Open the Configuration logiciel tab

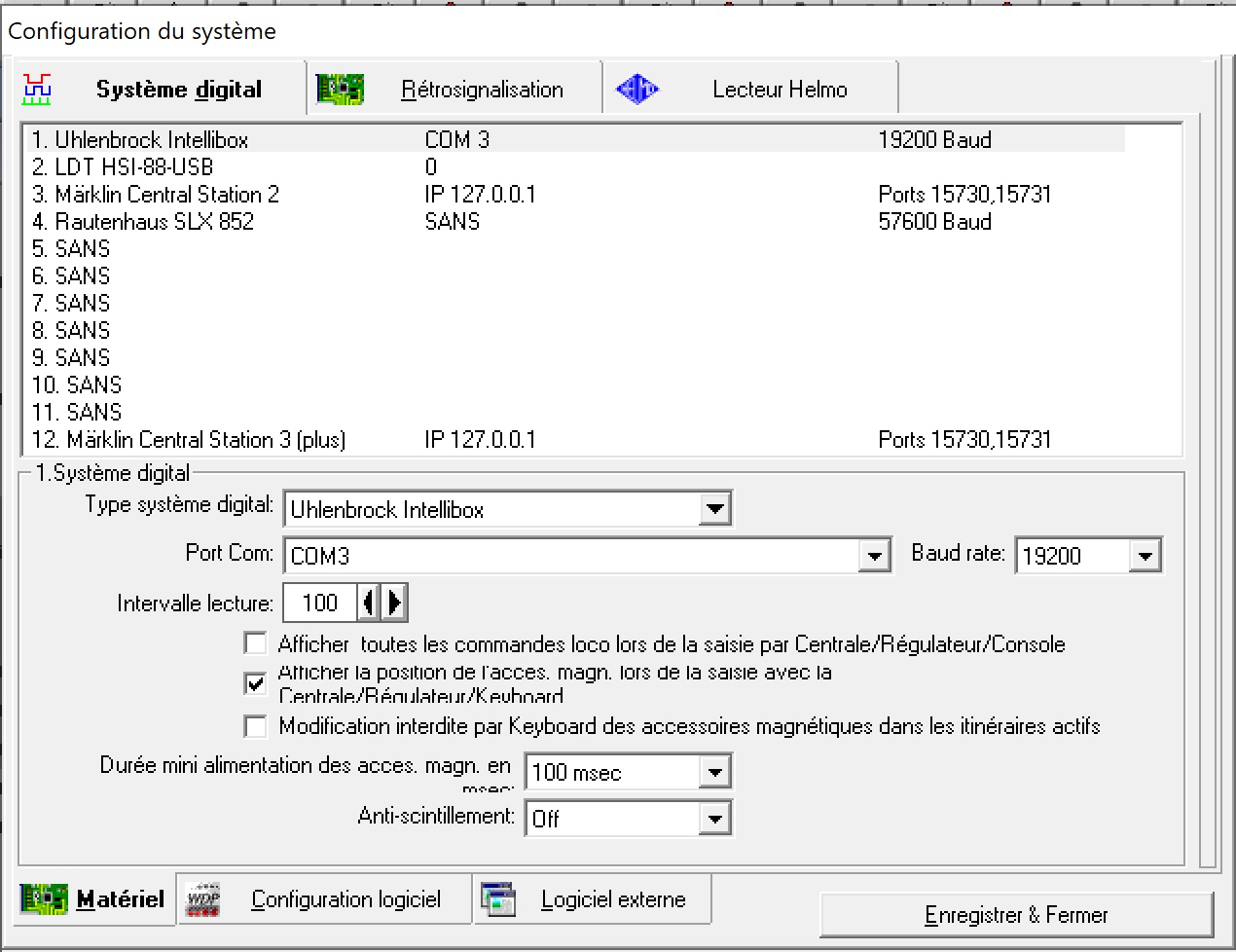(326, 899)
